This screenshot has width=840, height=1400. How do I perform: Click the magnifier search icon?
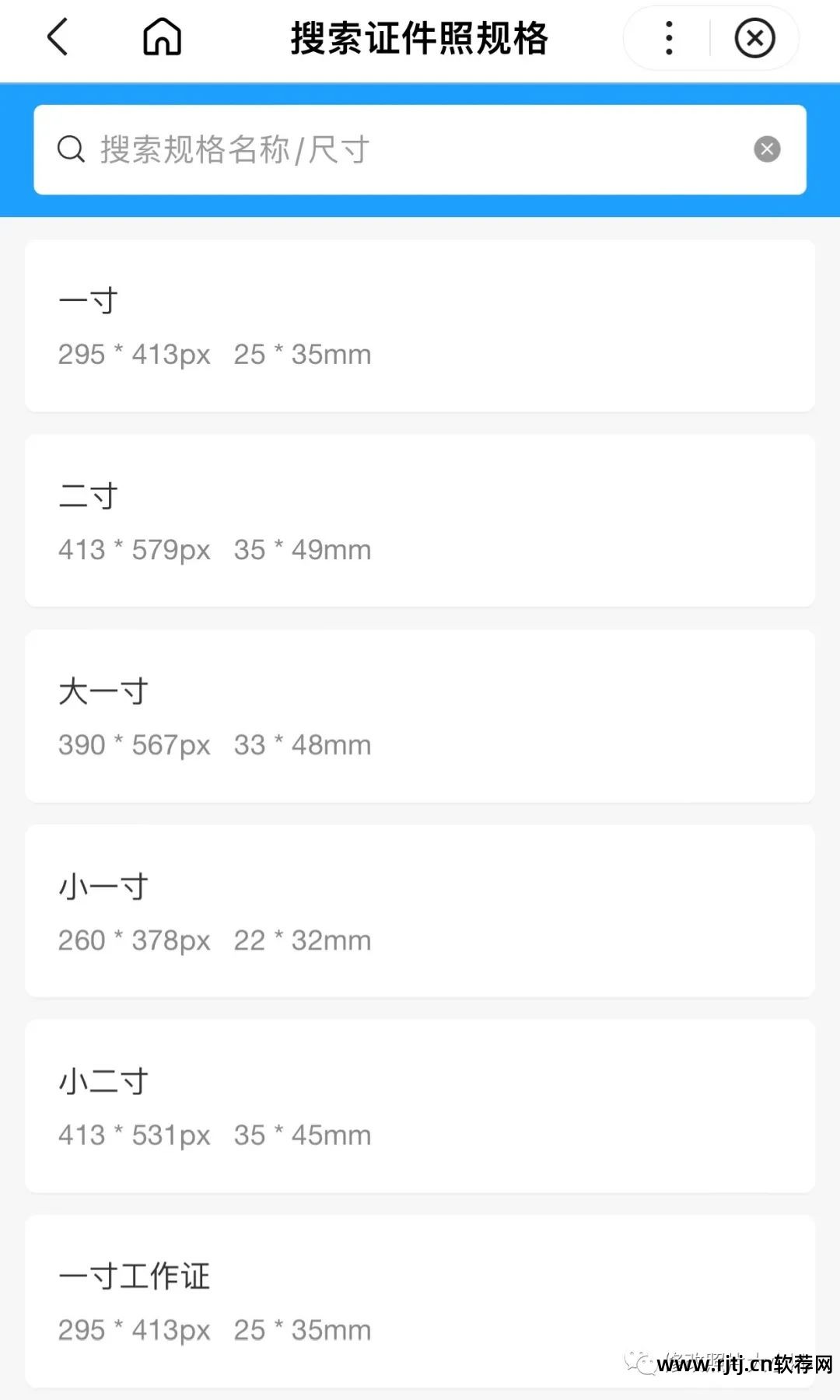coord(71,149)
